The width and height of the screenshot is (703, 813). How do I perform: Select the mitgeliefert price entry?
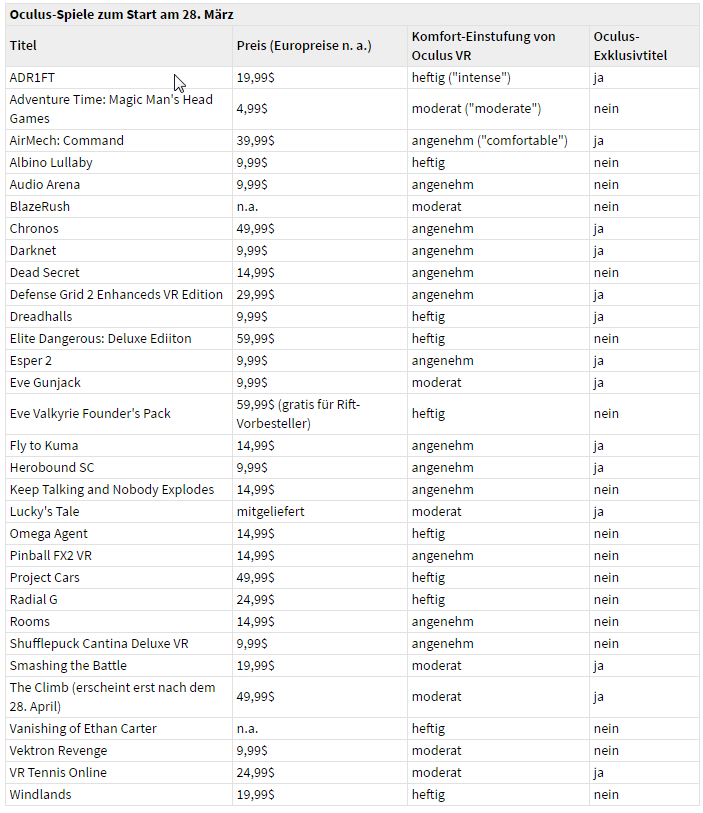[271, 511]
